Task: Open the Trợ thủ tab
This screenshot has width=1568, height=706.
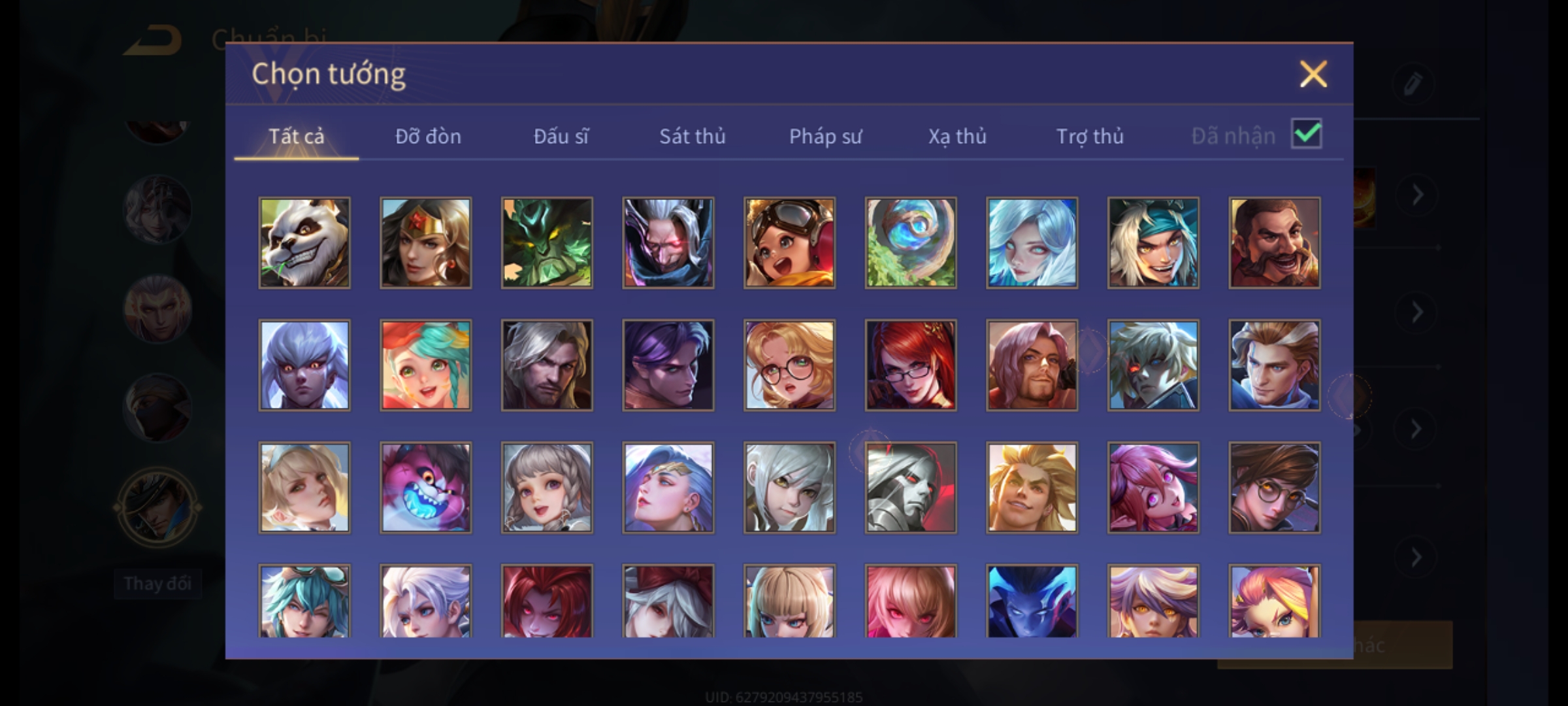Action: coord(1090,136)
